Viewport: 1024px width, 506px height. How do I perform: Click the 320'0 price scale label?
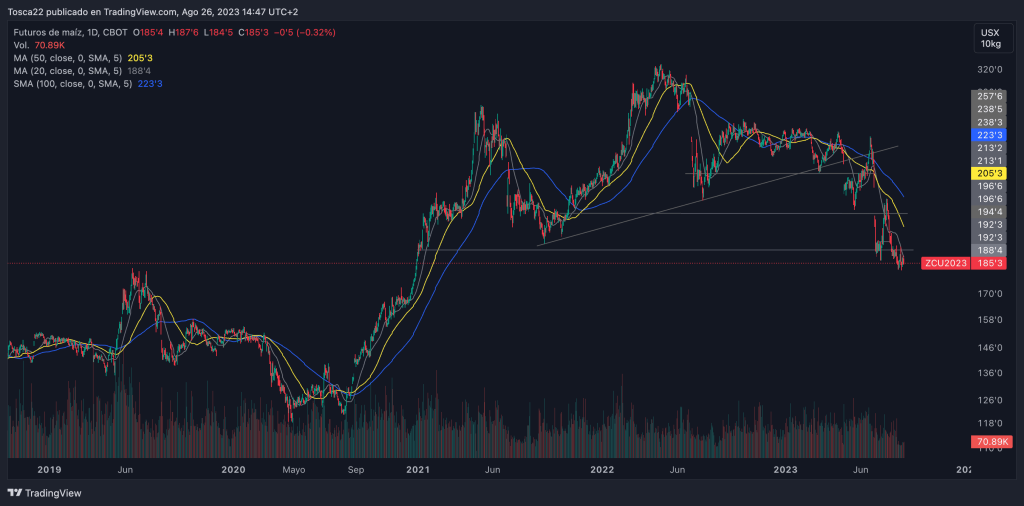pos(989,70)
